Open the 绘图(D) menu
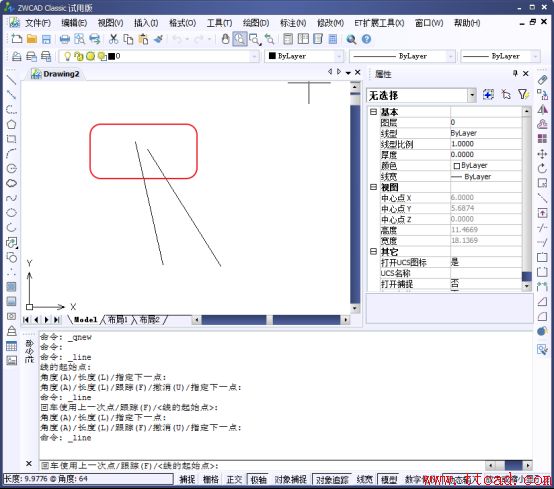Viewport: 554px width, 489px height. 256,23
